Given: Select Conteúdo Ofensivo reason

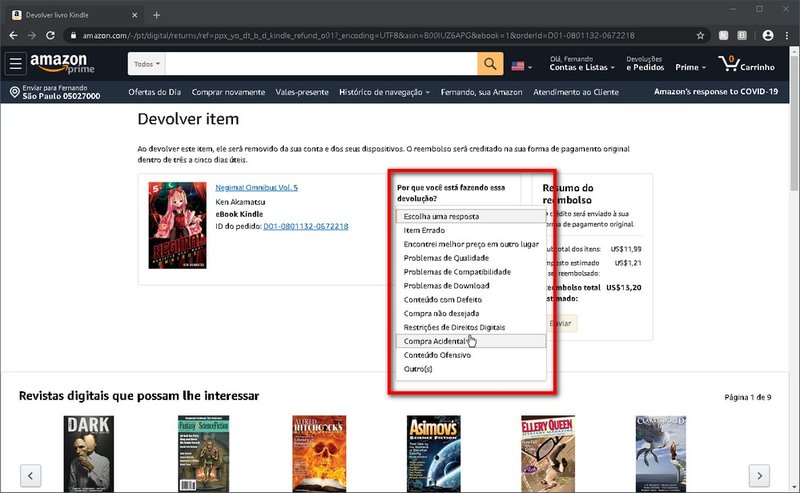Looking at the screenshot, I should coord(470,355).
